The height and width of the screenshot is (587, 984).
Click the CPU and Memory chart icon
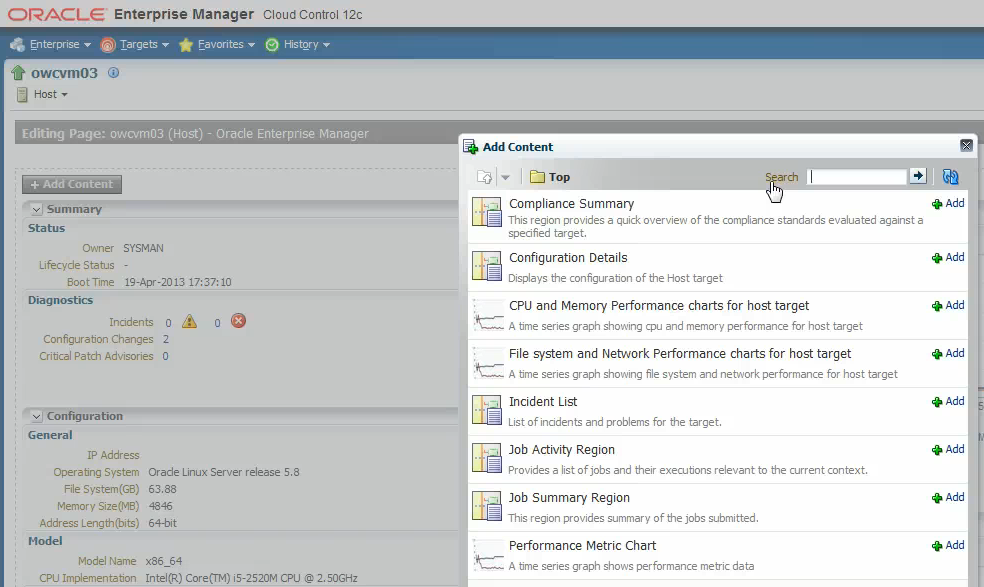click(x=488, y=315)
